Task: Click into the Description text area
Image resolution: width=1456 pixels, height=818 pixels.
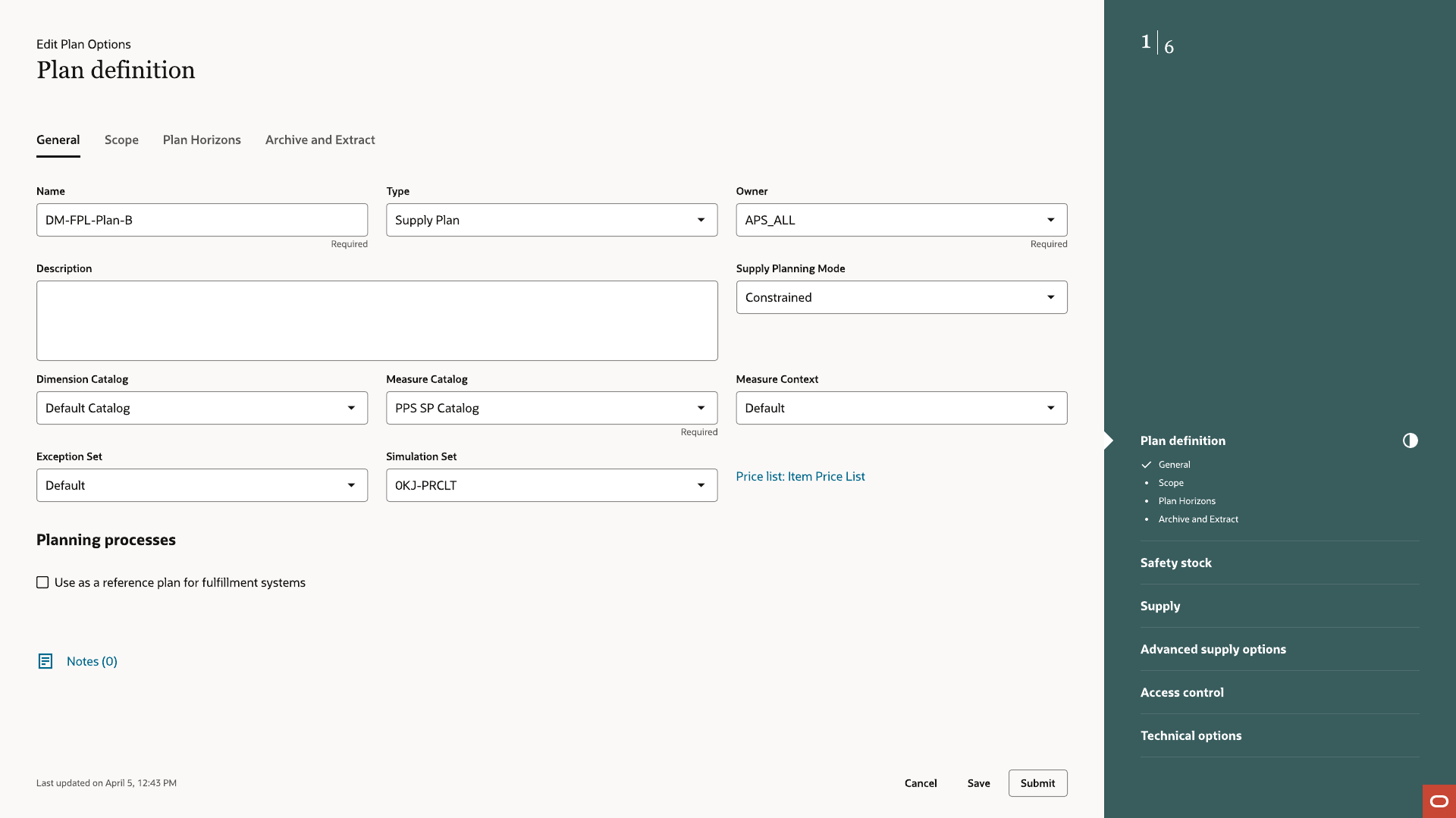Action: pos(377,321)
